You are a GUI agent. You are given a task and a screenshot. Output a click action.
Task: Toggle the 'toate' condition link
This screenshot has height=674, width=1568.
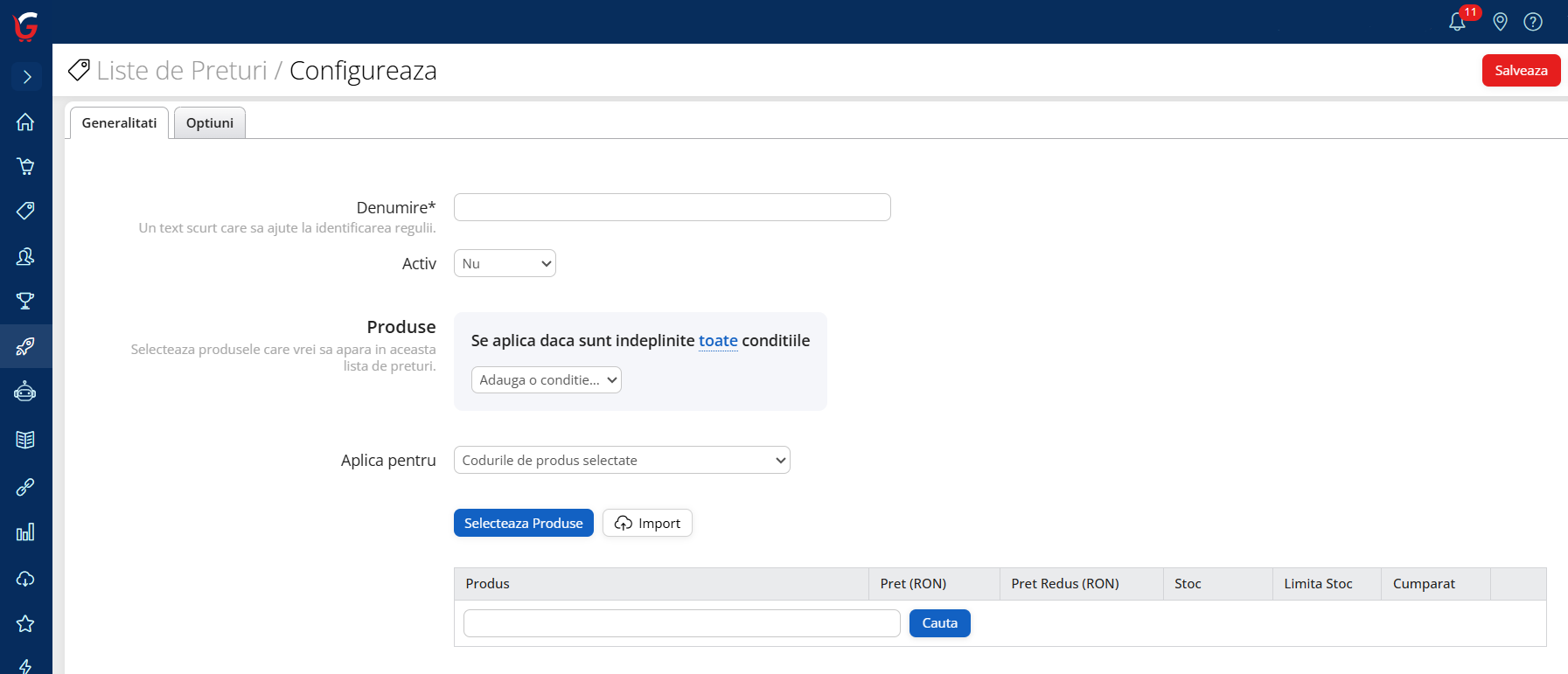click(718, 341)
